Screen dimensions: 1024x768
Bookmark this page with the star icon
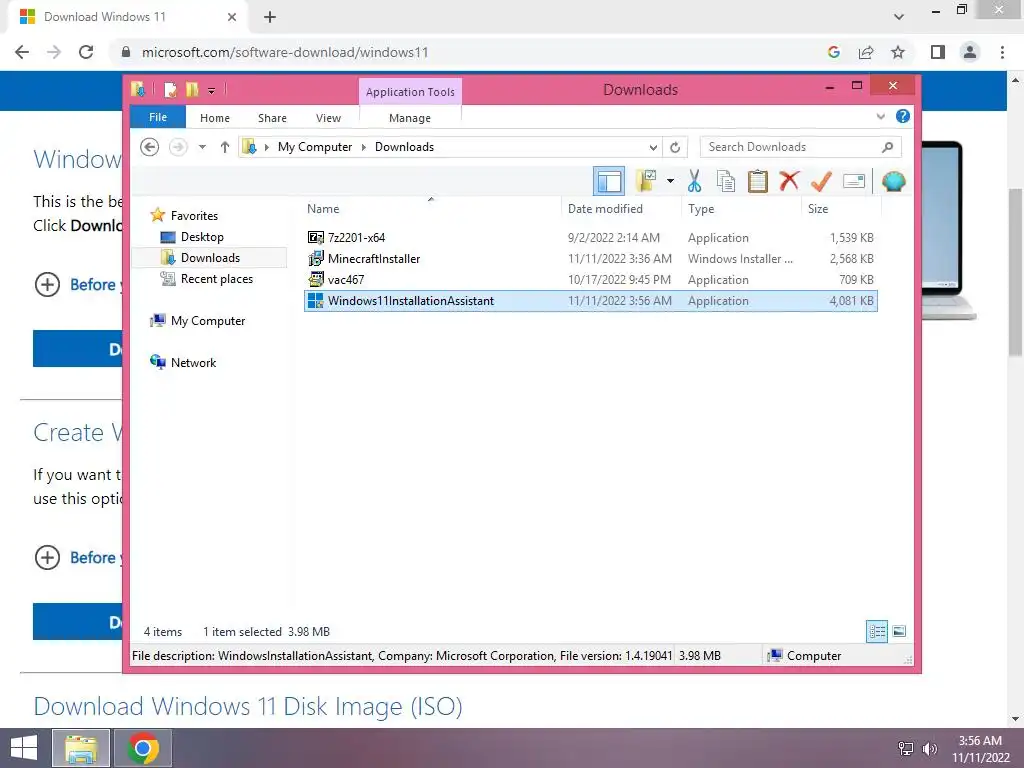(x=898, y=52)
